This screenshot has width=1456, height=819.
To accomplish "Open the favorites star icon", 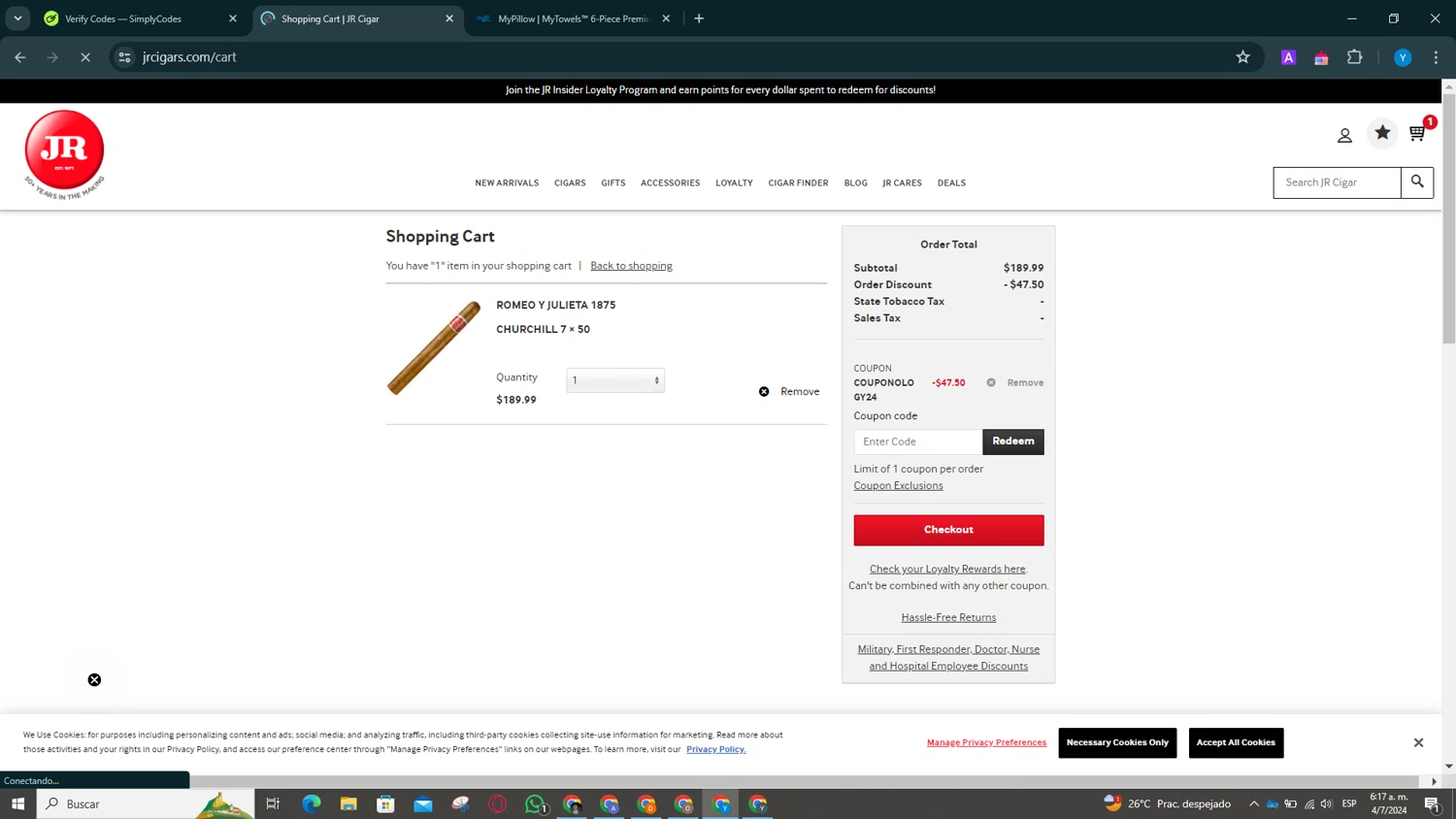I will (x=1382, y=133).
